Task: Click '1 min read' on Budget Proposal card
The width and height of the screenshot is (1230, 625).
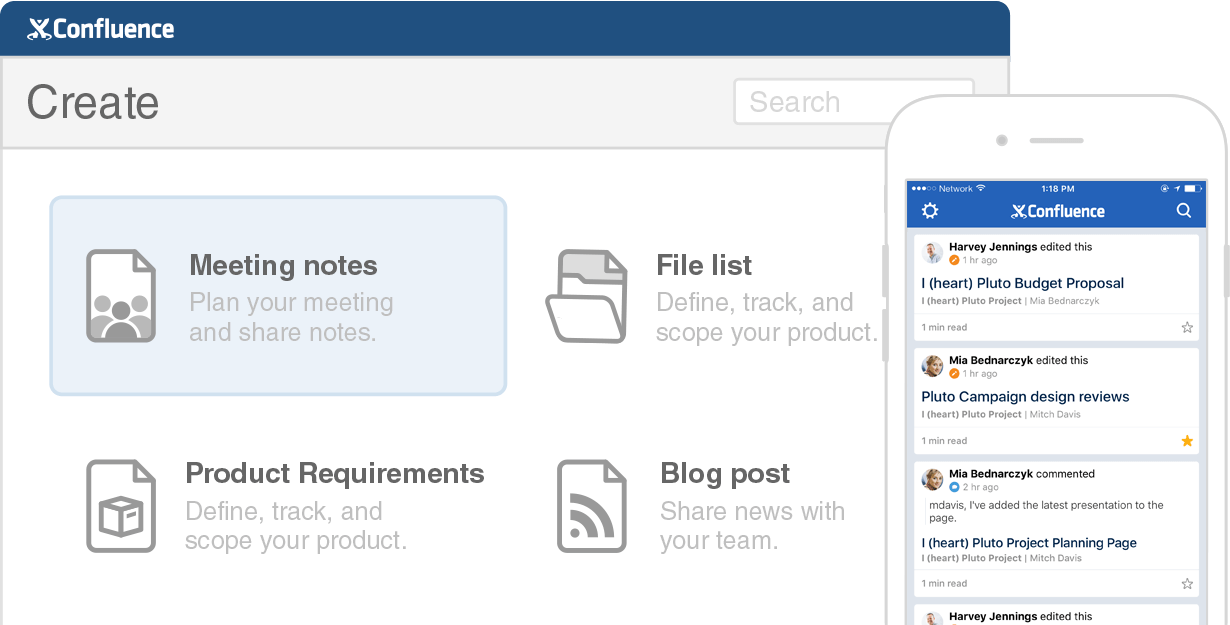Action: tap(944, 327)
